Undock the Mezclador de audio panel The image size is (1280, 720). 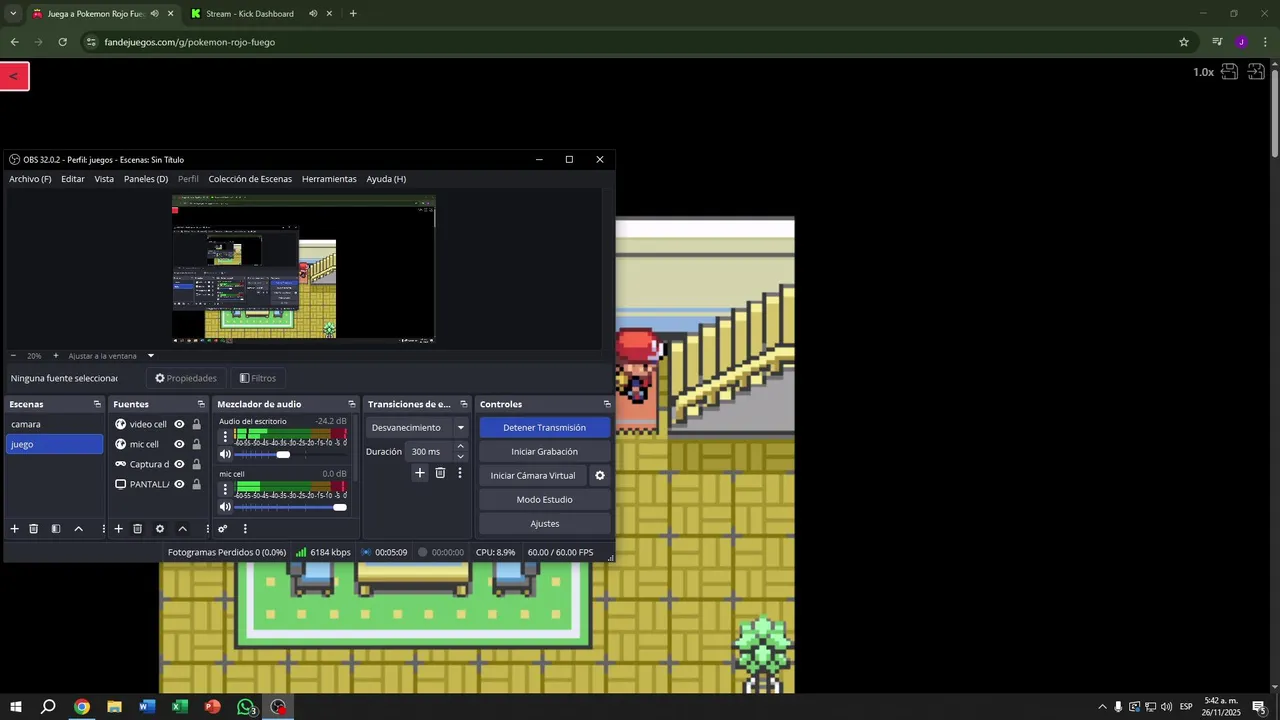pyautogui.click(x=352, y=404)
